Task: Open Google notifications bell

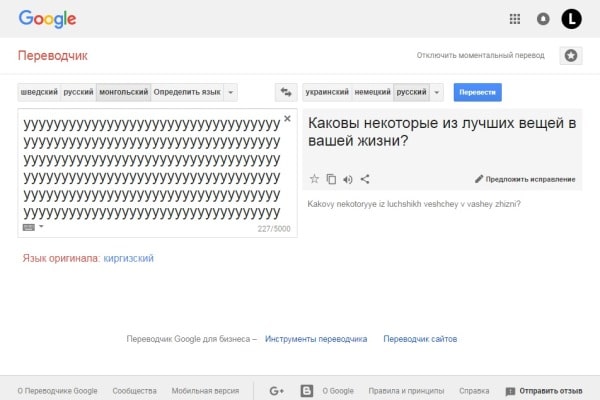Action: coord(543,18)
